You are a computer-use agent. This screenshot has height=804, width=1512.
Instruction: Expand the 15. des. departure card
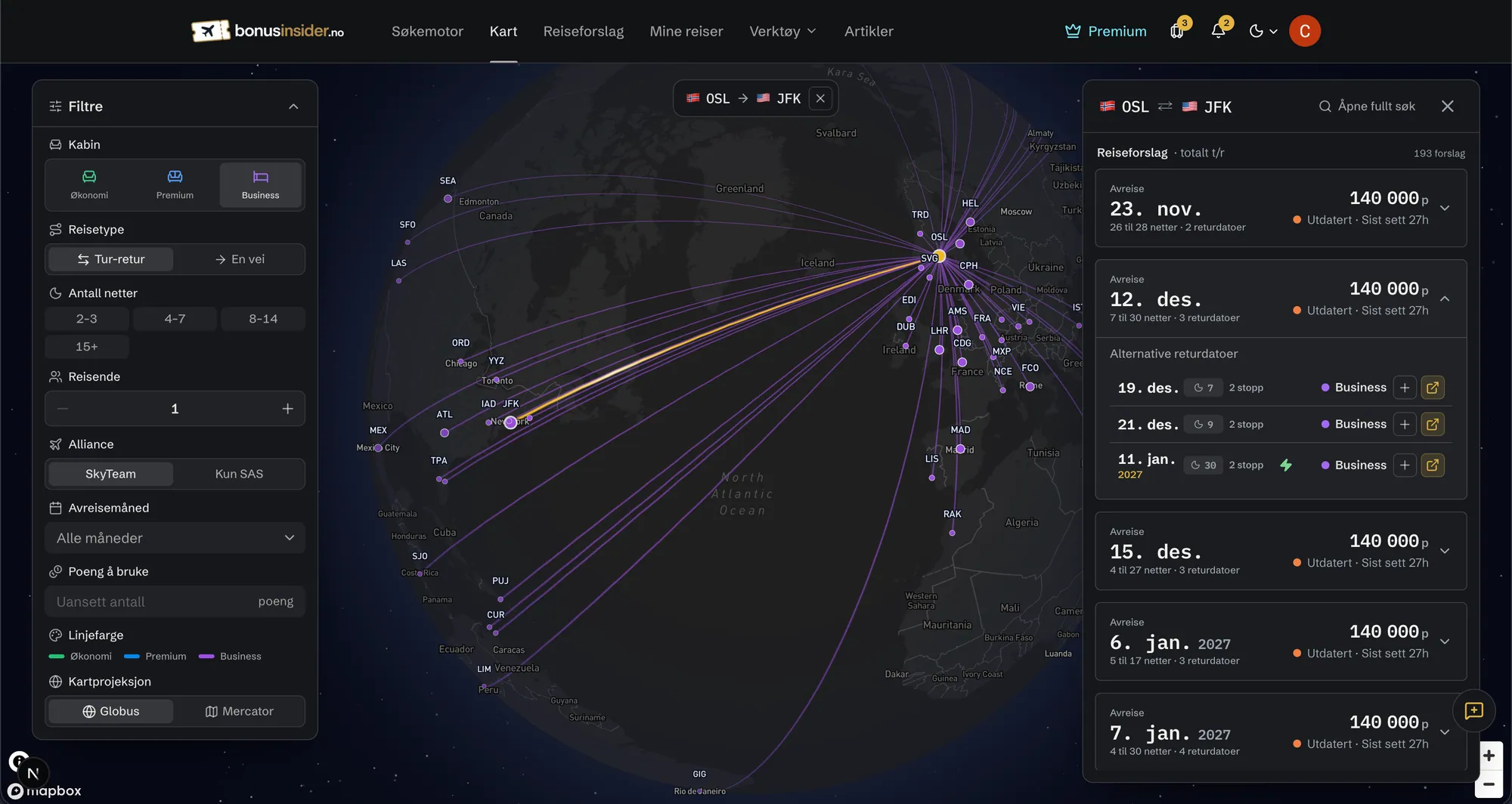1445,551
